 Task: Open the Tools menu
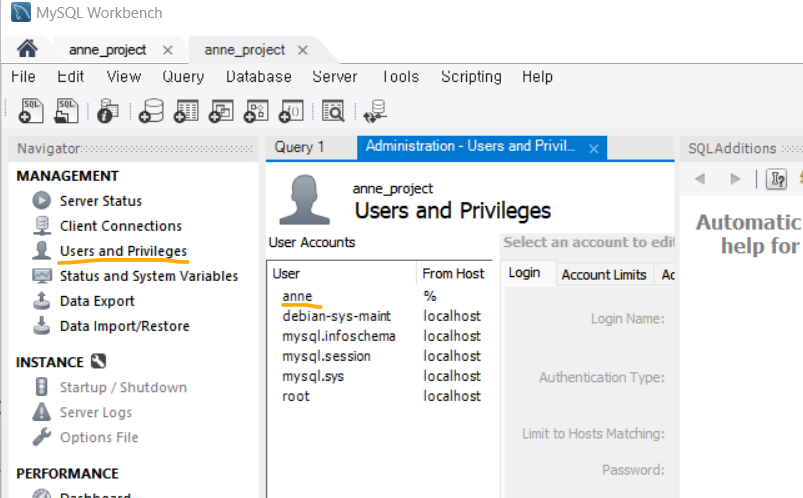pos(400,77)
